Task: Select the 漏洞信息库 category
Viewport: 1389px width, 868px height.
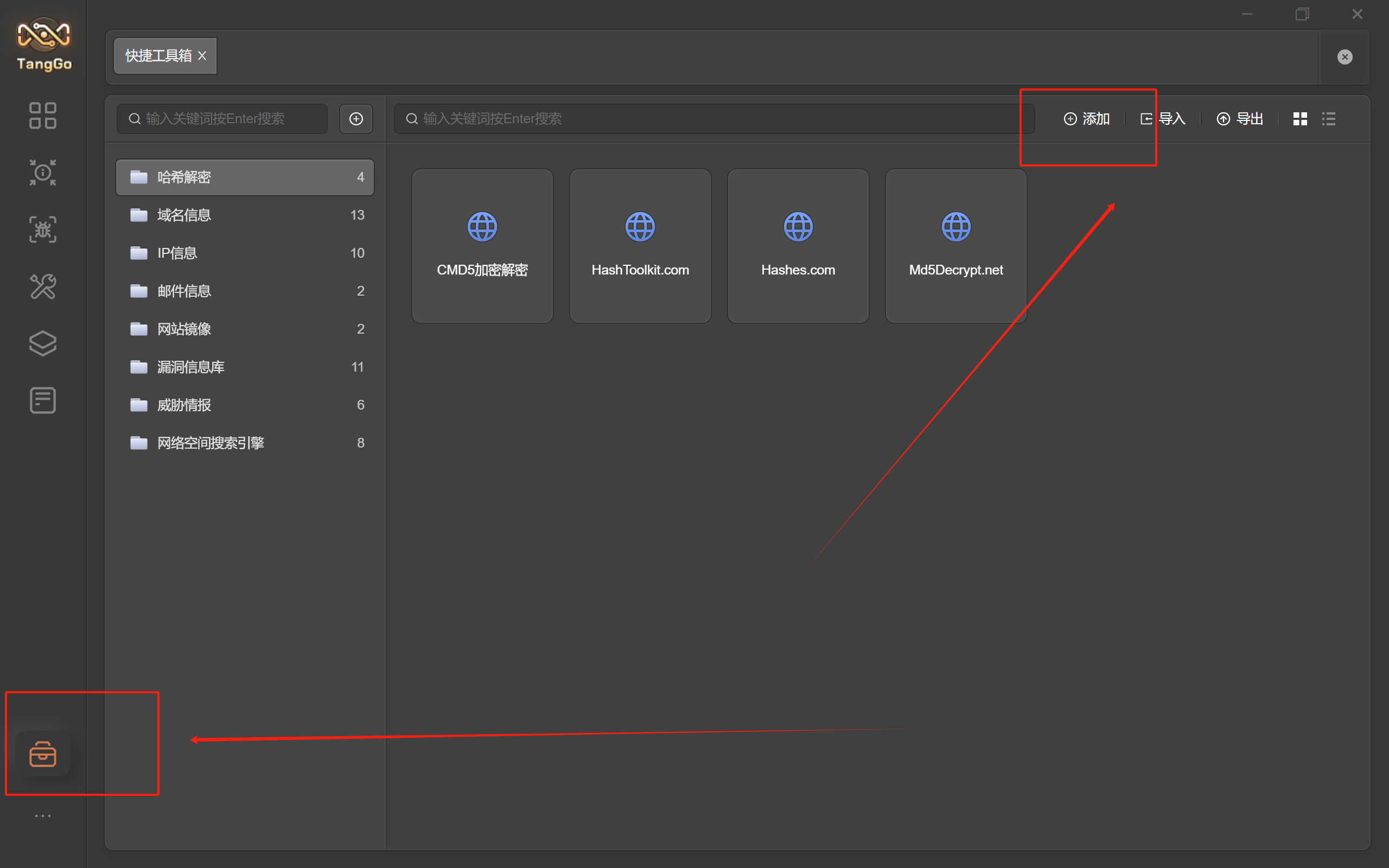Action: 245,367
